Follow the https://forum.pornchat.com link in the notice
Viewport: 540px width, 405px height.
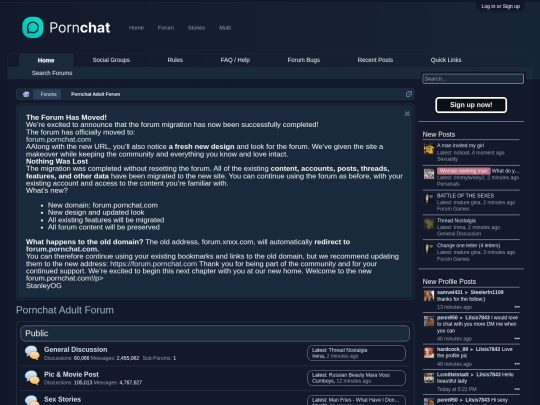click(x=154, y=264)
